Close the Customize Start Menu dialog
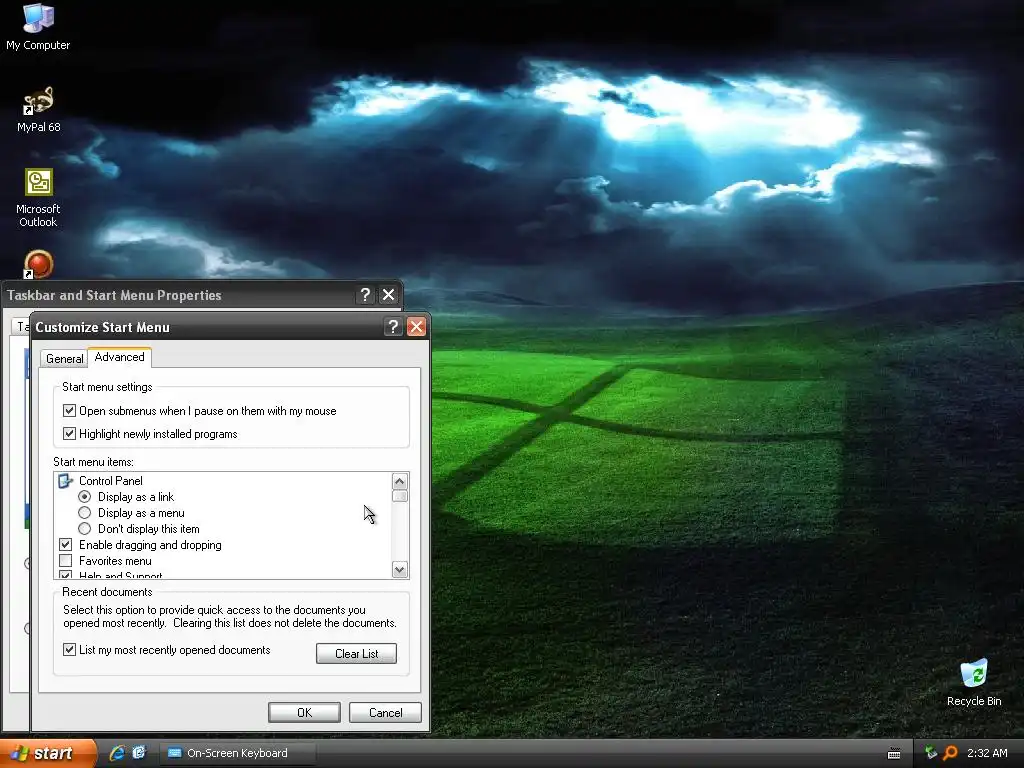1024x768 pixels. click(416, 327)
